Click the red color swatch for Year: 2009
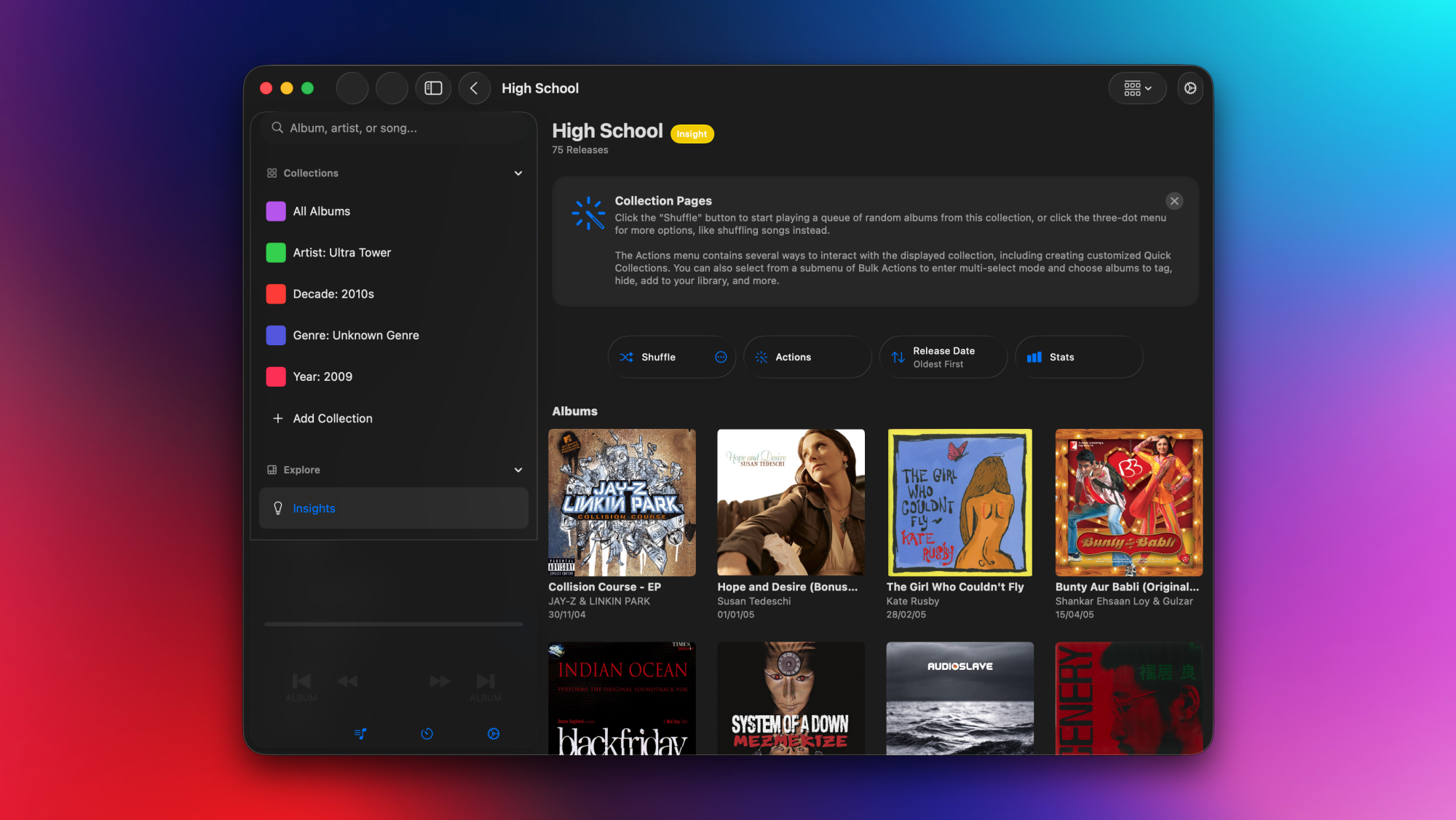The height and width of the screenshot is (820, 1456). [275, 377]
